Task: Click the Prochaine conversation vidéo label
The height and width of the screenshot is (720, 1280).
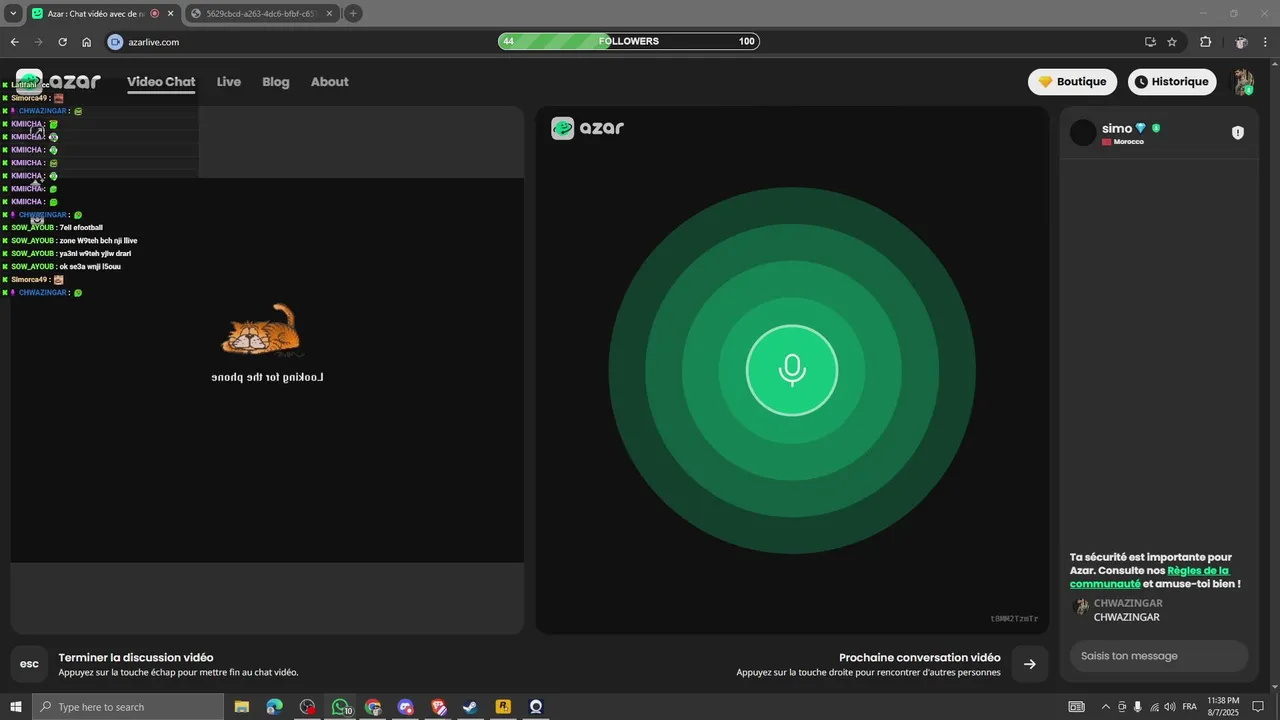Action: pyautogui.click(x=920, y=658)
